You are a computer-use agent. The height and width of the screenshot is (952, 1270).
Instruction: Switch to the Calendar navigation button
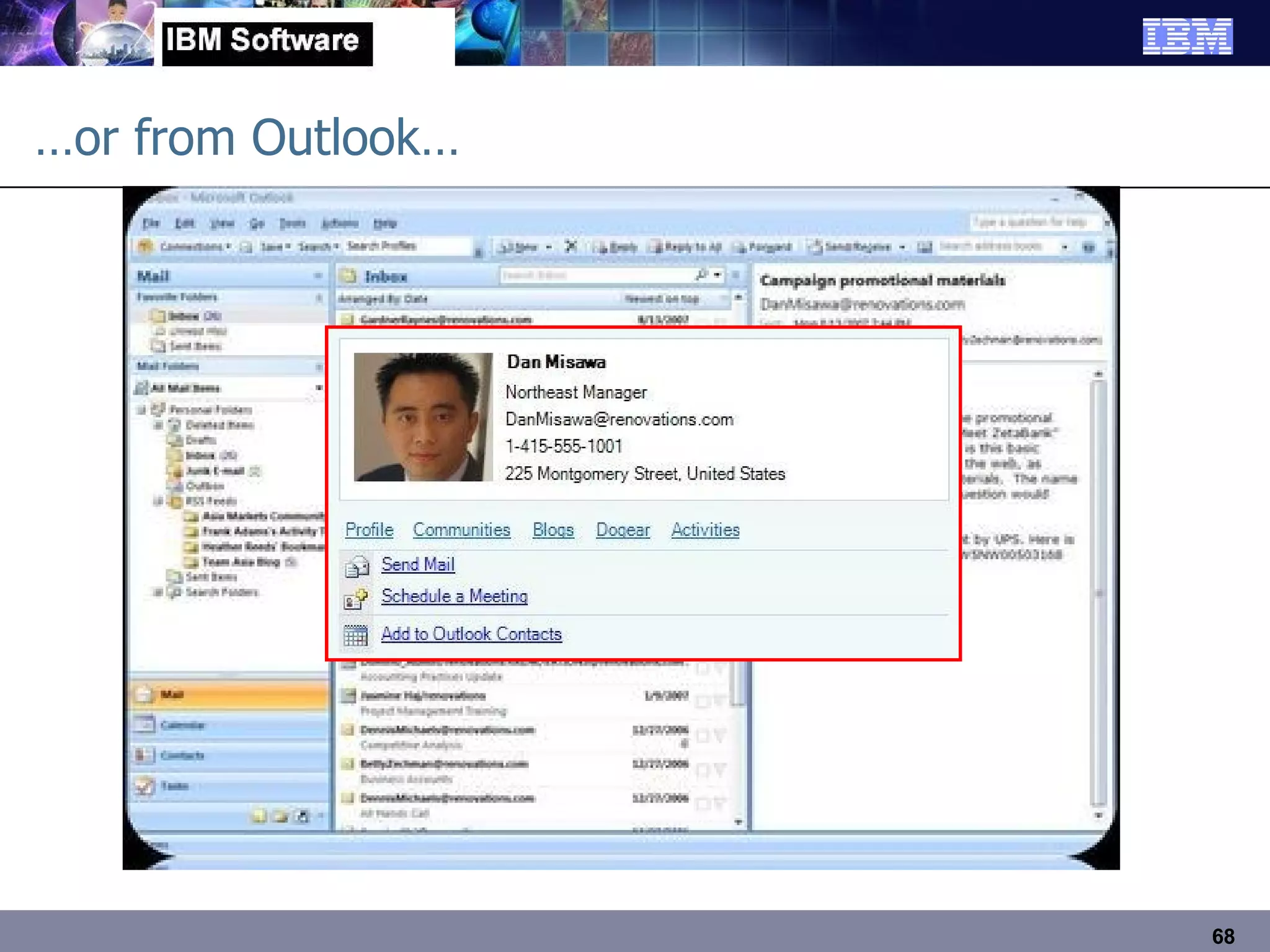click(x=229, y=725)
